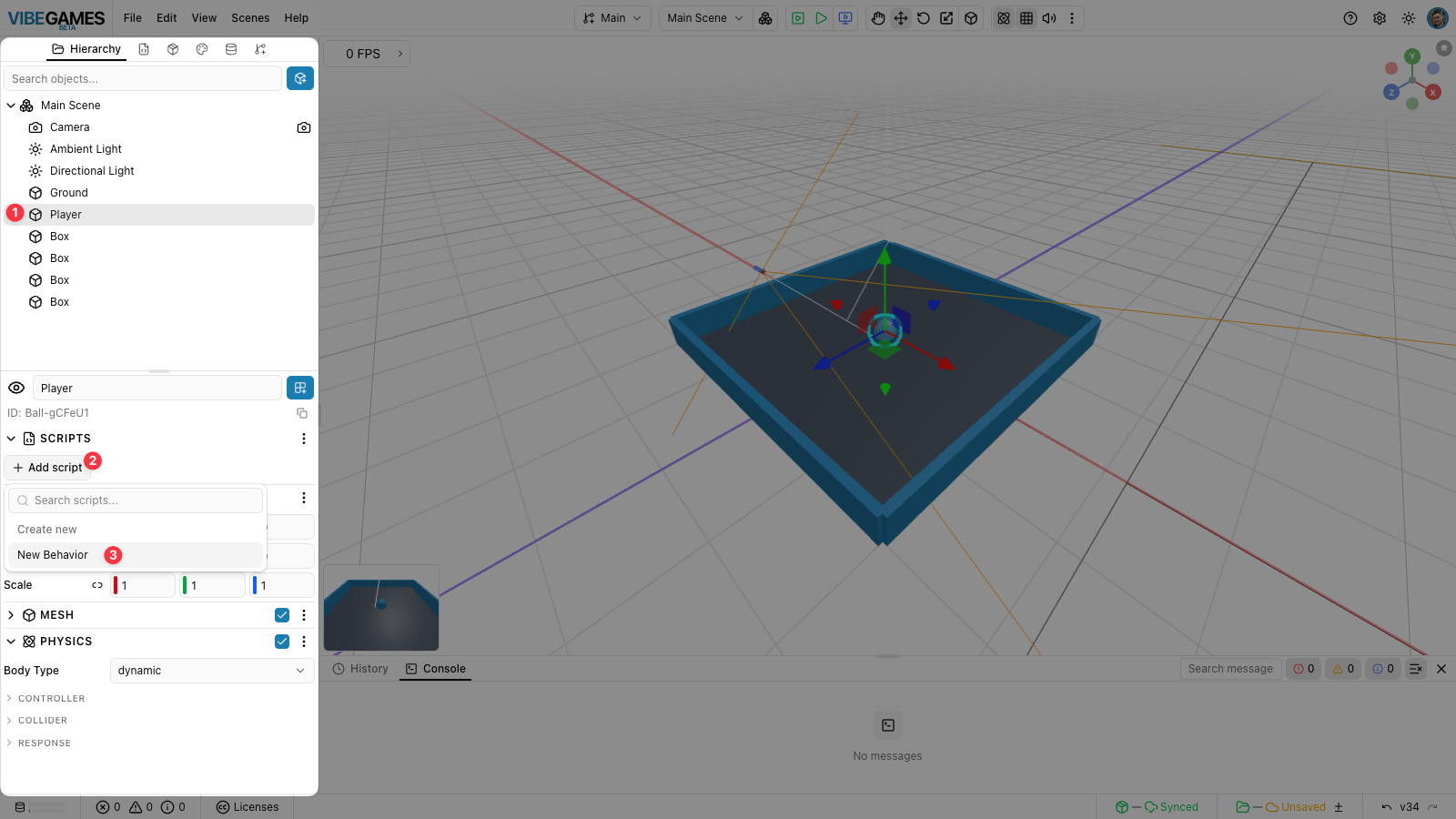
Task: Switch the light/dark theme sun icon
Action: tap(1409, 18)
